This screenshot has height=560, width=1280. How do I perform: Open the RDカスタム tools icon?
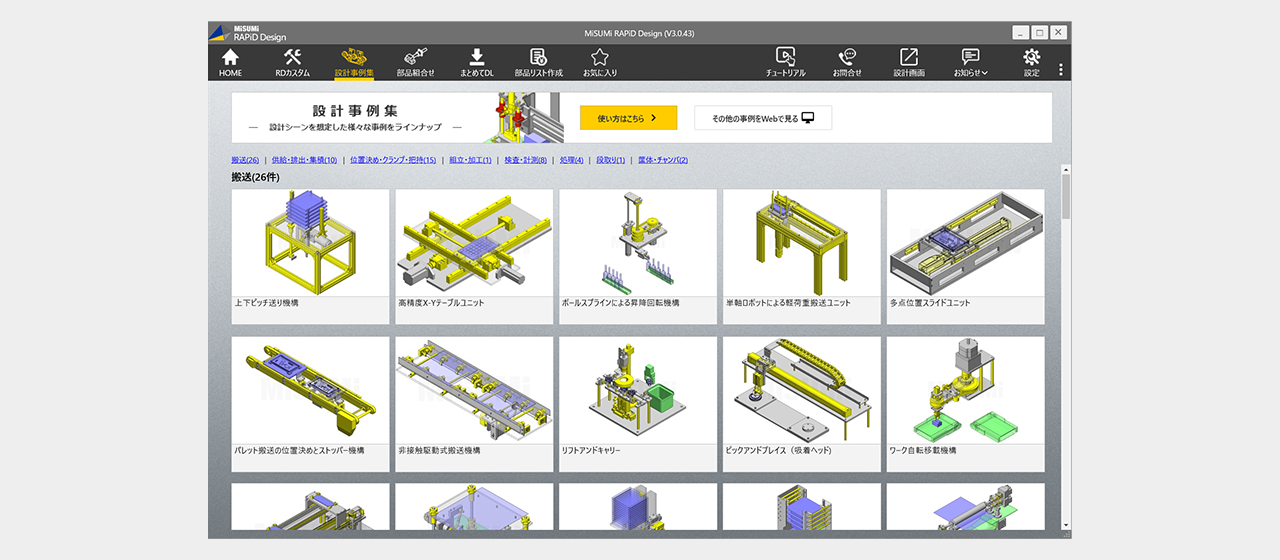point(292,62)
